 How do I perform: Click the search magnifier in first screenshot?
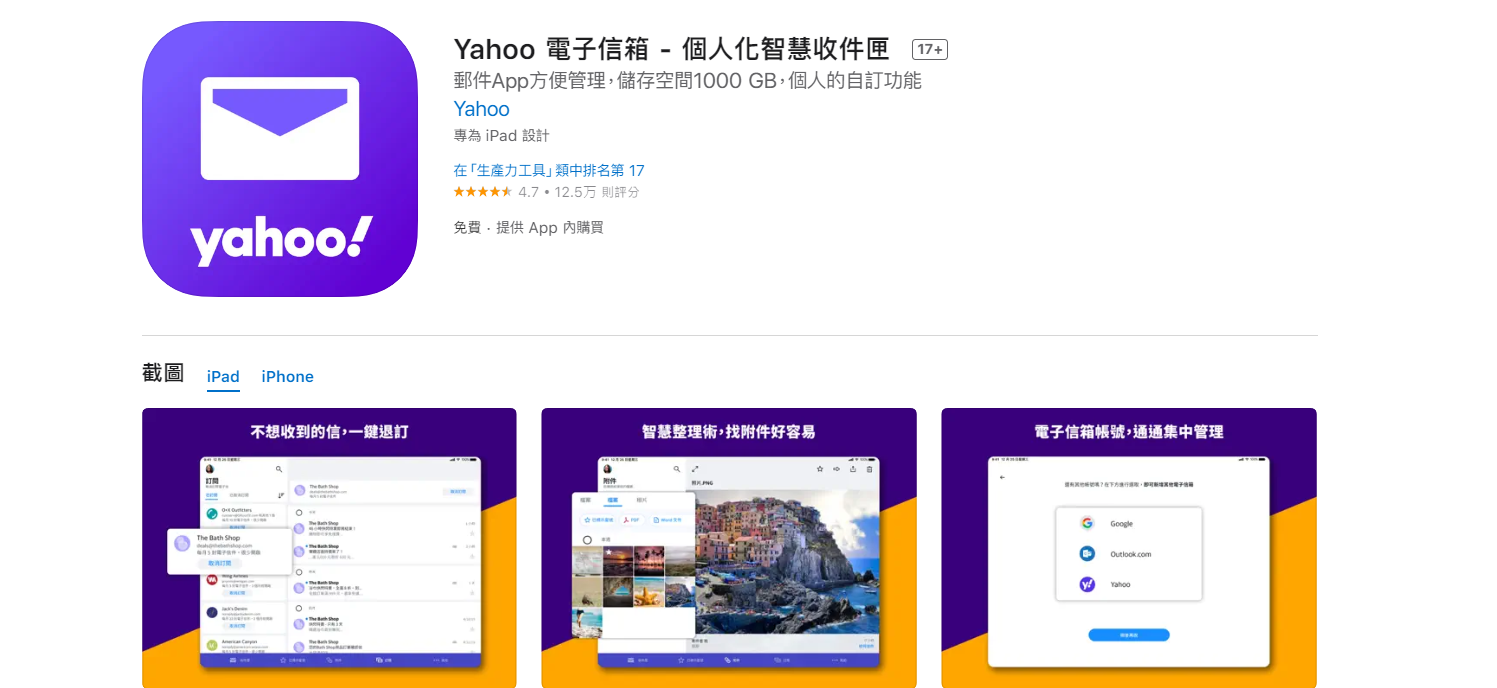(279, 468)
